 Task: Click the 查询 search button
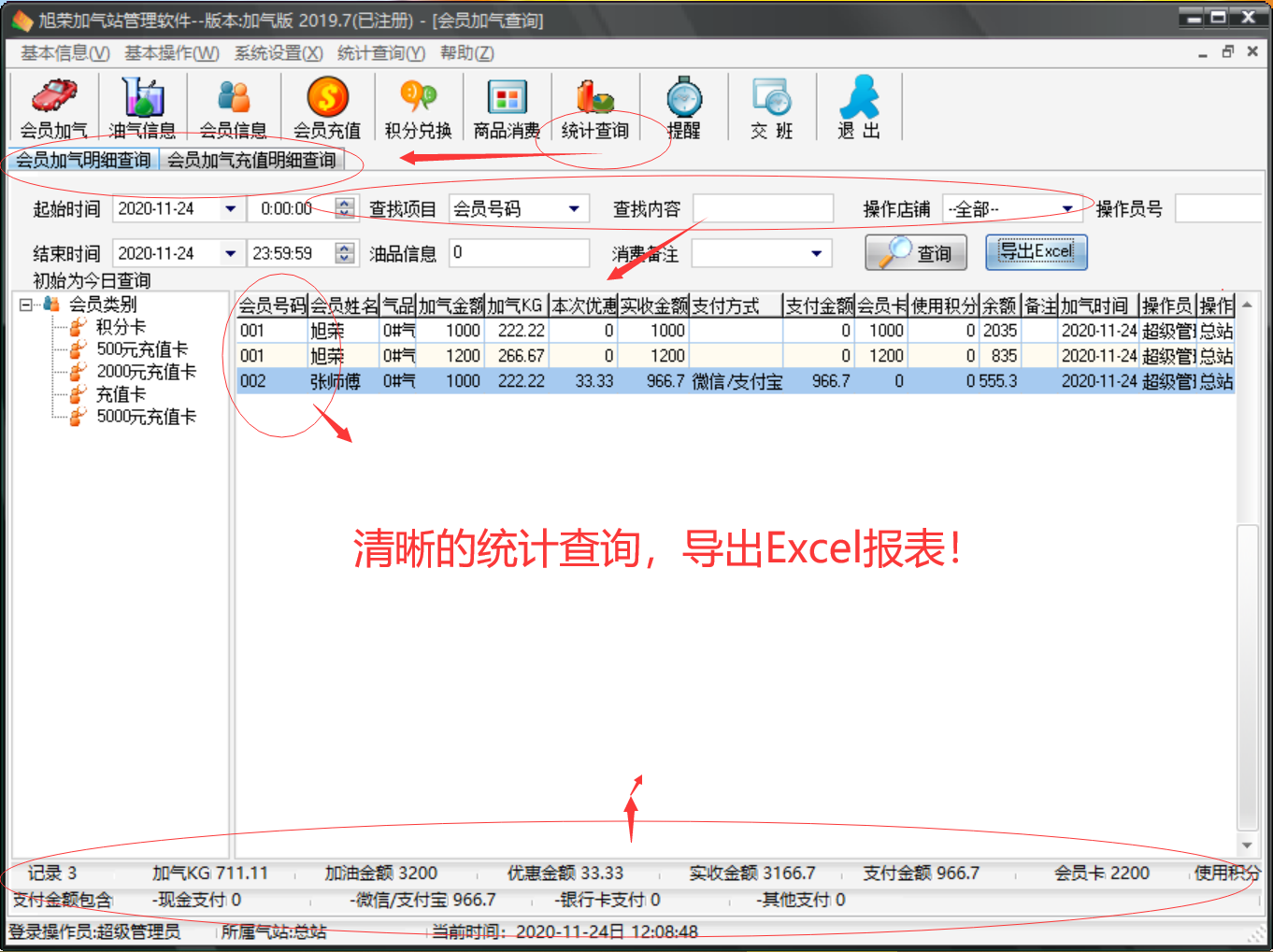pyautogui.click(x=915, y=252)
